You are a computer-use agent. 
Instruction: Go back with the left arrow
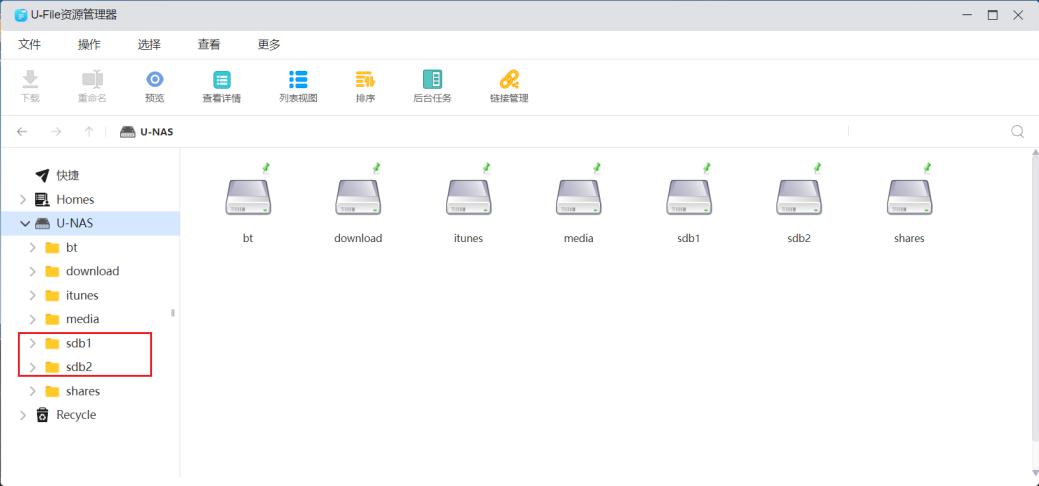(x=22, y=131)
